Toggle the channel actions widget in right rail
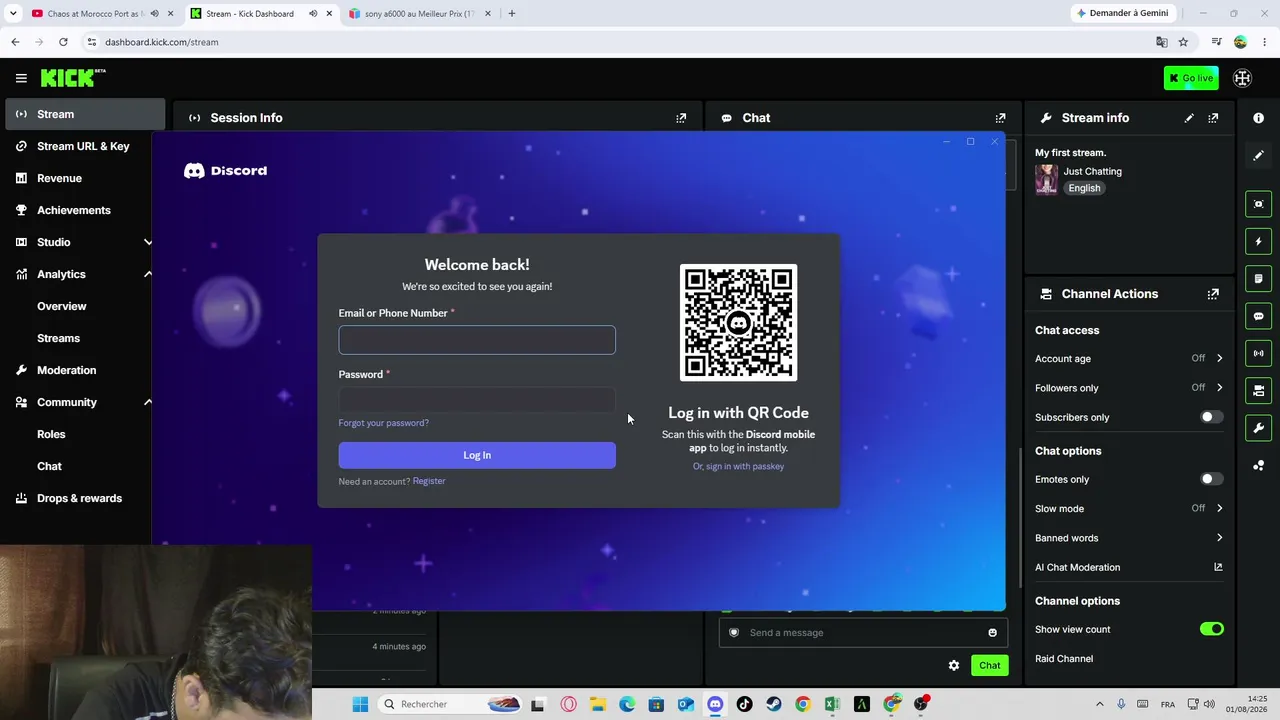The width and height of the screenshot is (1280, 720). pos(1258,390)
